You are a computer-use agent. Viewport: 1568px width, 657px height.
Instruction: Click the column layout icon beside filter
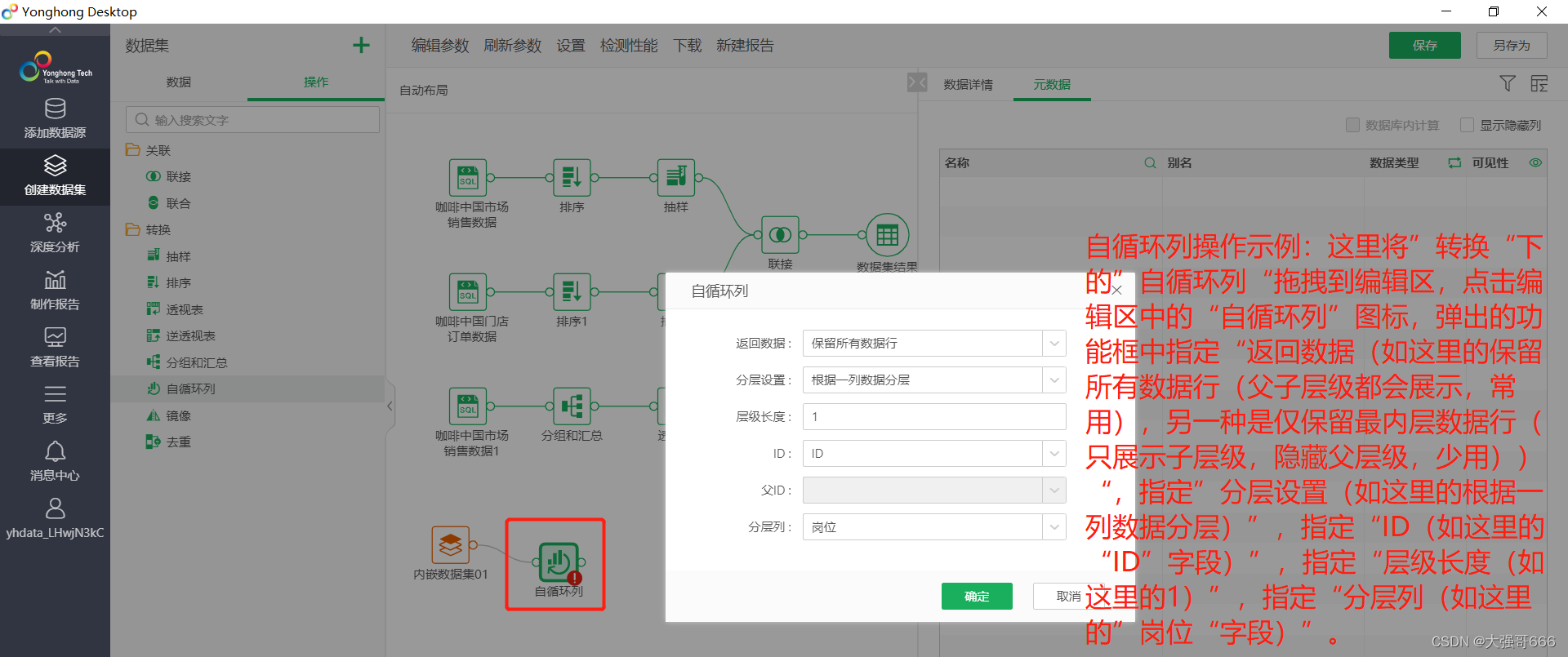coord(1539,83)
